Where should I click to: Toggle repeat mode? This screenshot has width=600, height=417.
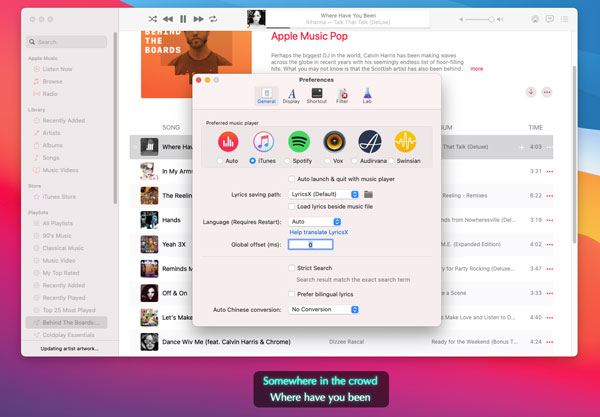pos(213,19)
